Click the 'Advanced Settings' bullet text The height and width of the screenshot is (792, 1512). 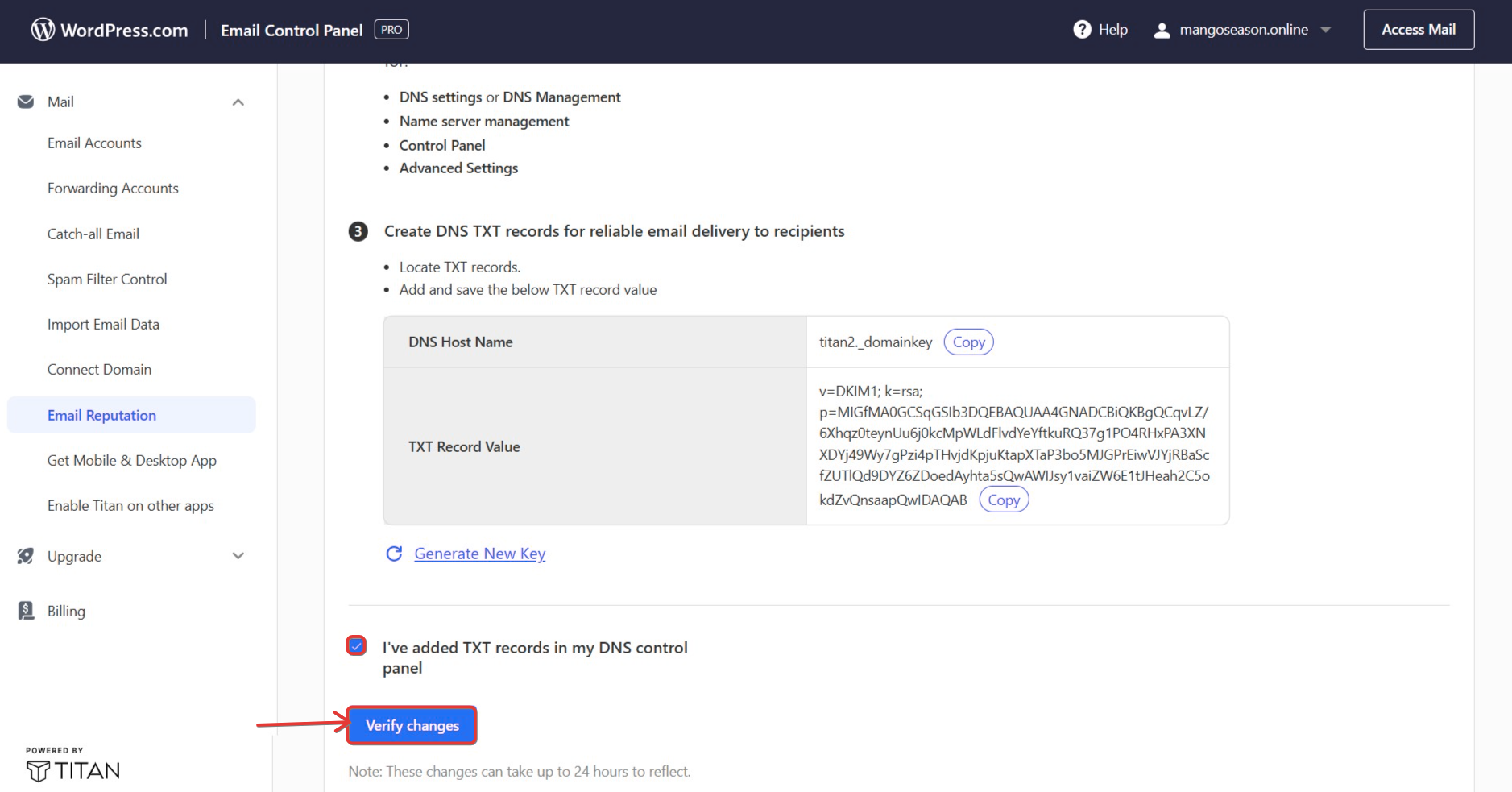(x=458, y=168)
